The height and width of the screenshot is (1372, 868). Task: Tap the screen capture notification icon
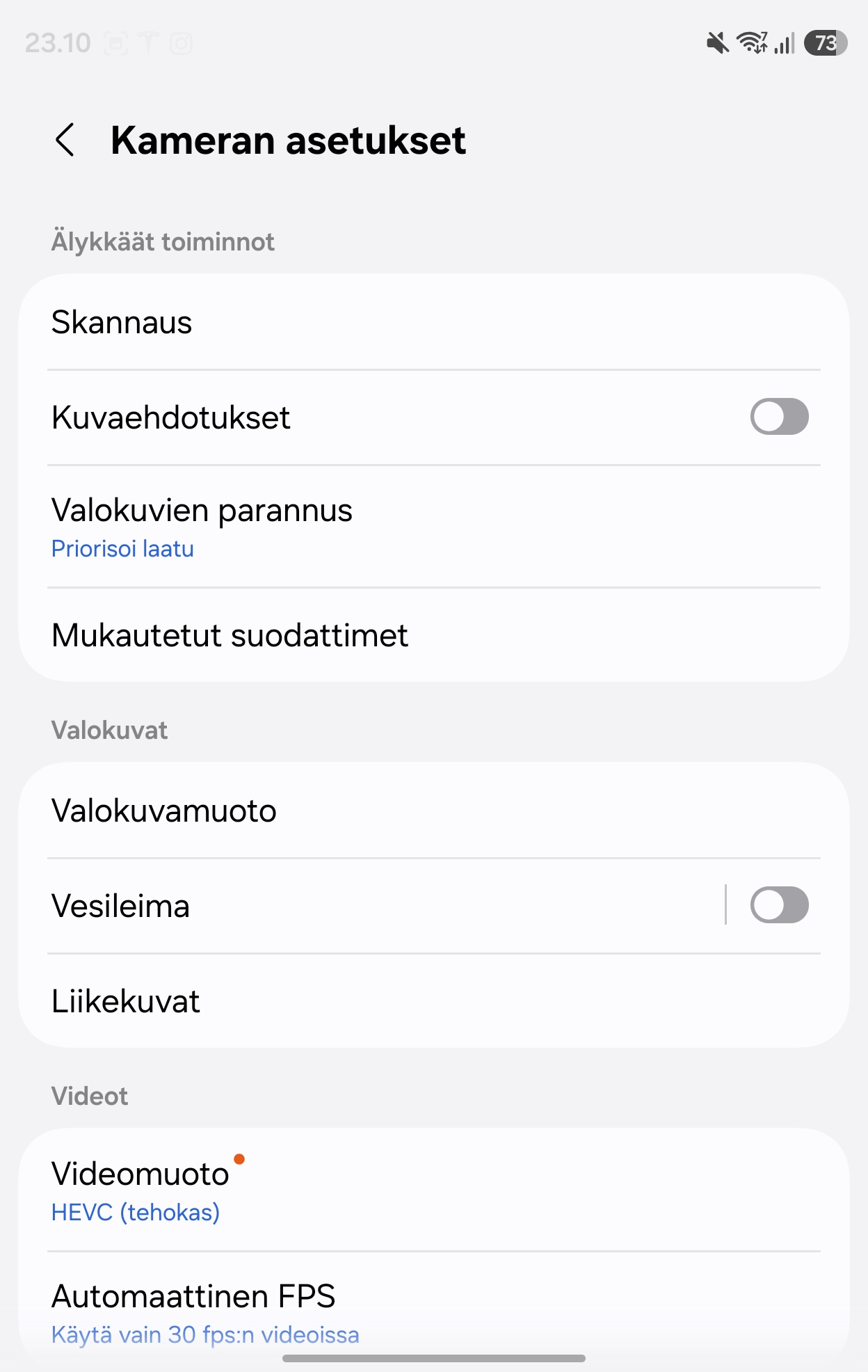coord(115,44)
